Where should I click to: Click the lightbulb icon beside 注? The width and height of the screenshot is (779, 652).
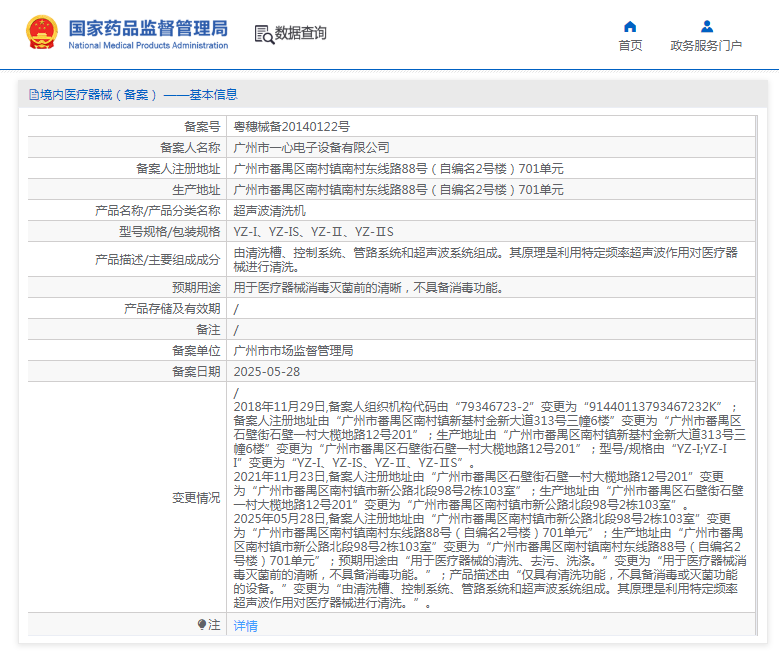click(x=202, y=624)
